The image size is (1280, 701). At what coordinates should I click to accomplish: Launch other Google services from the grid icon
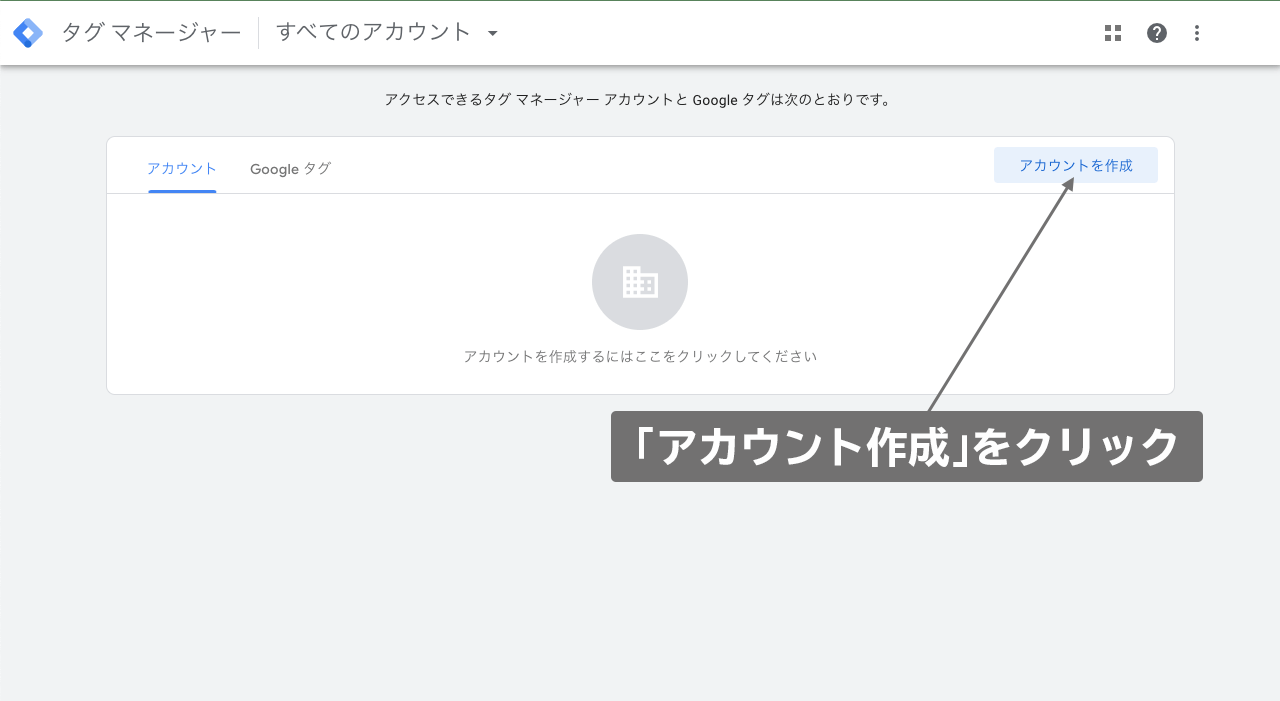[x=1112, y=32]
